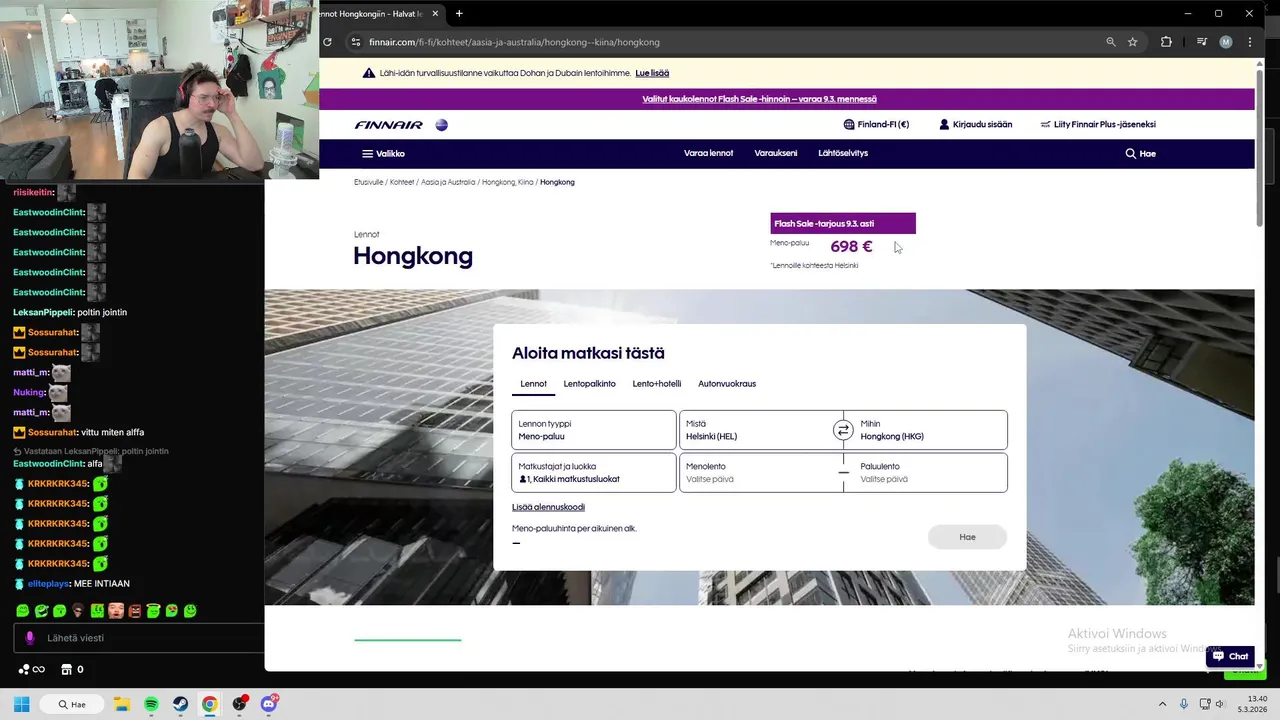Open the Chrome profile avatar M
This screenshot has width=1280, height=720.
(x=1226, y=42)
